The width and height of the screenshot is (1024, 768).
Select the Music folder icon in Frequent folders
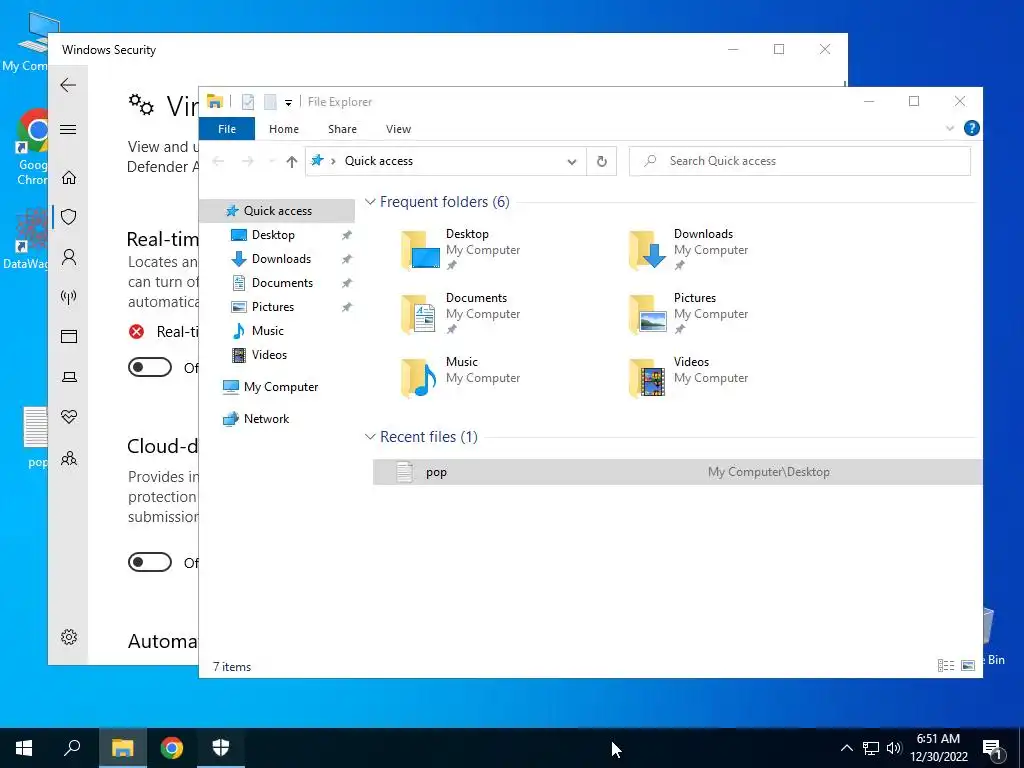coord(419,378)
